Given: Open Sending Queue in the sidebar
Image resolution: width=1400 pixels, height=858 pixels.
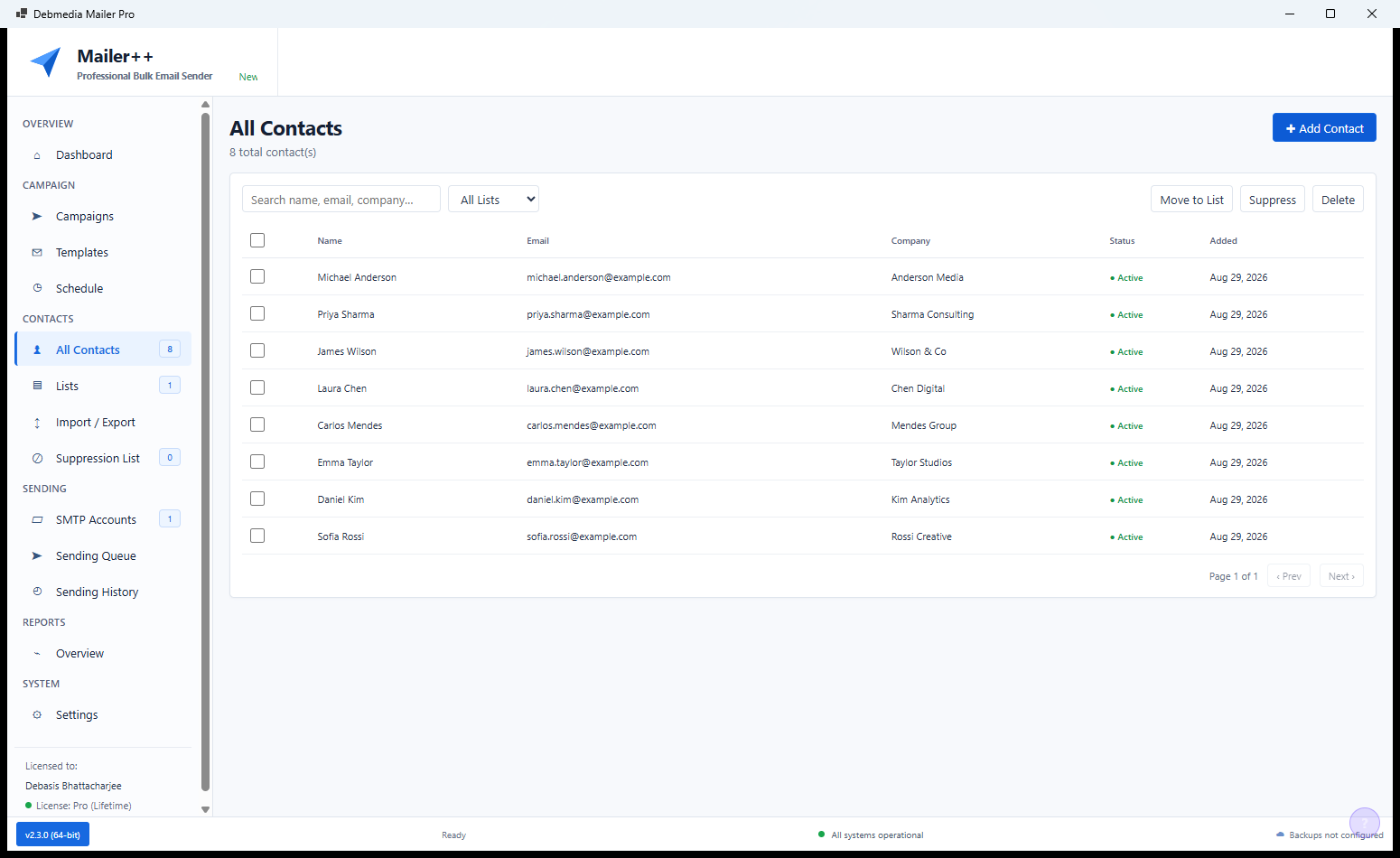Looking at the screenshot, I should click(x=103, y=556).
